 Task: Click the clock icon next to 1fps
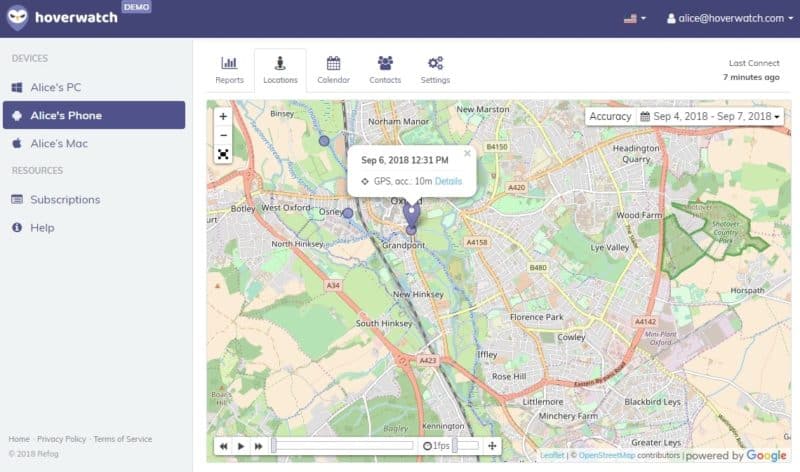click(x=428, y=446)
